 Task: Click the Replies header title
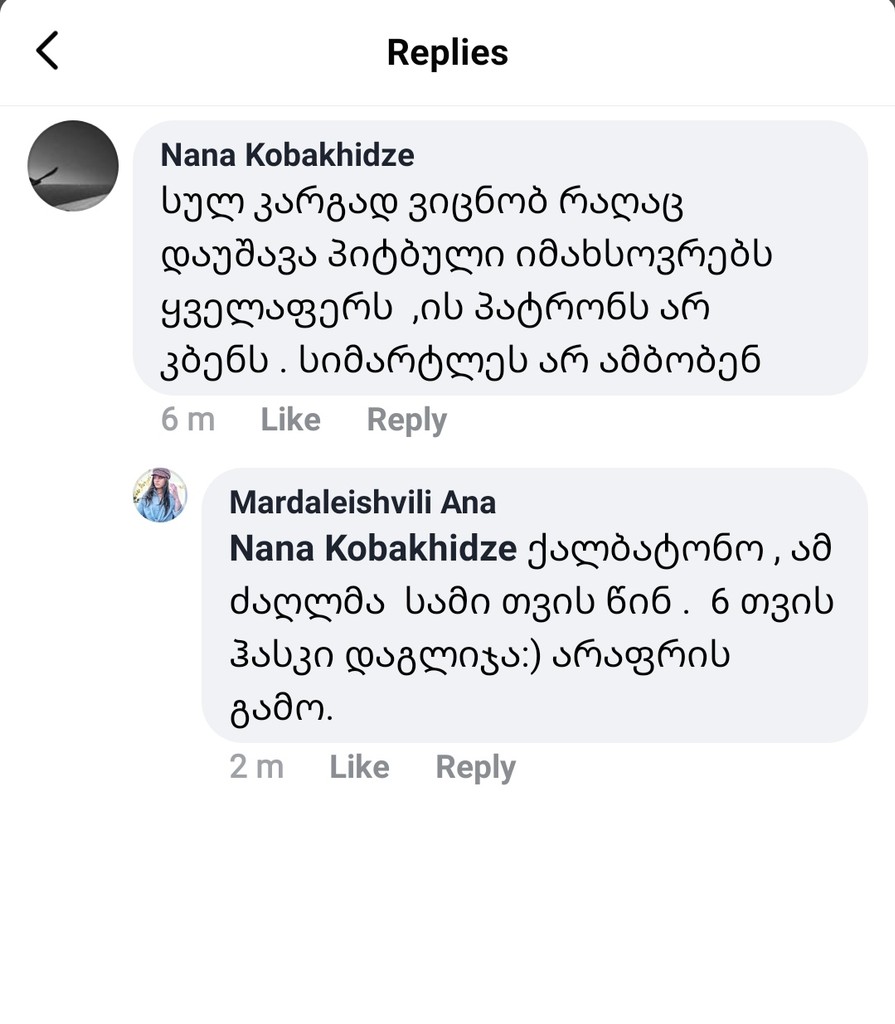coord(447,52)
